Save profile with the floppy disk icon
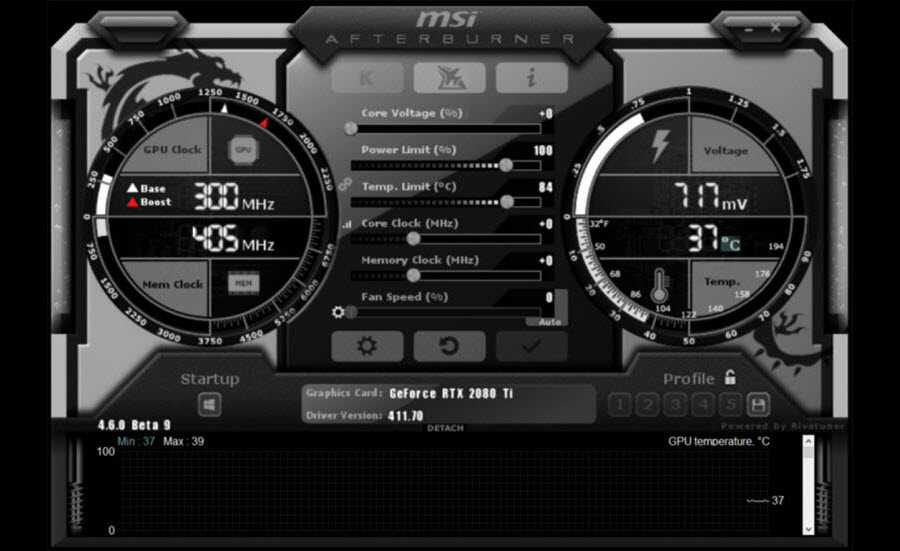900x551 pixels. click(758, 405)
